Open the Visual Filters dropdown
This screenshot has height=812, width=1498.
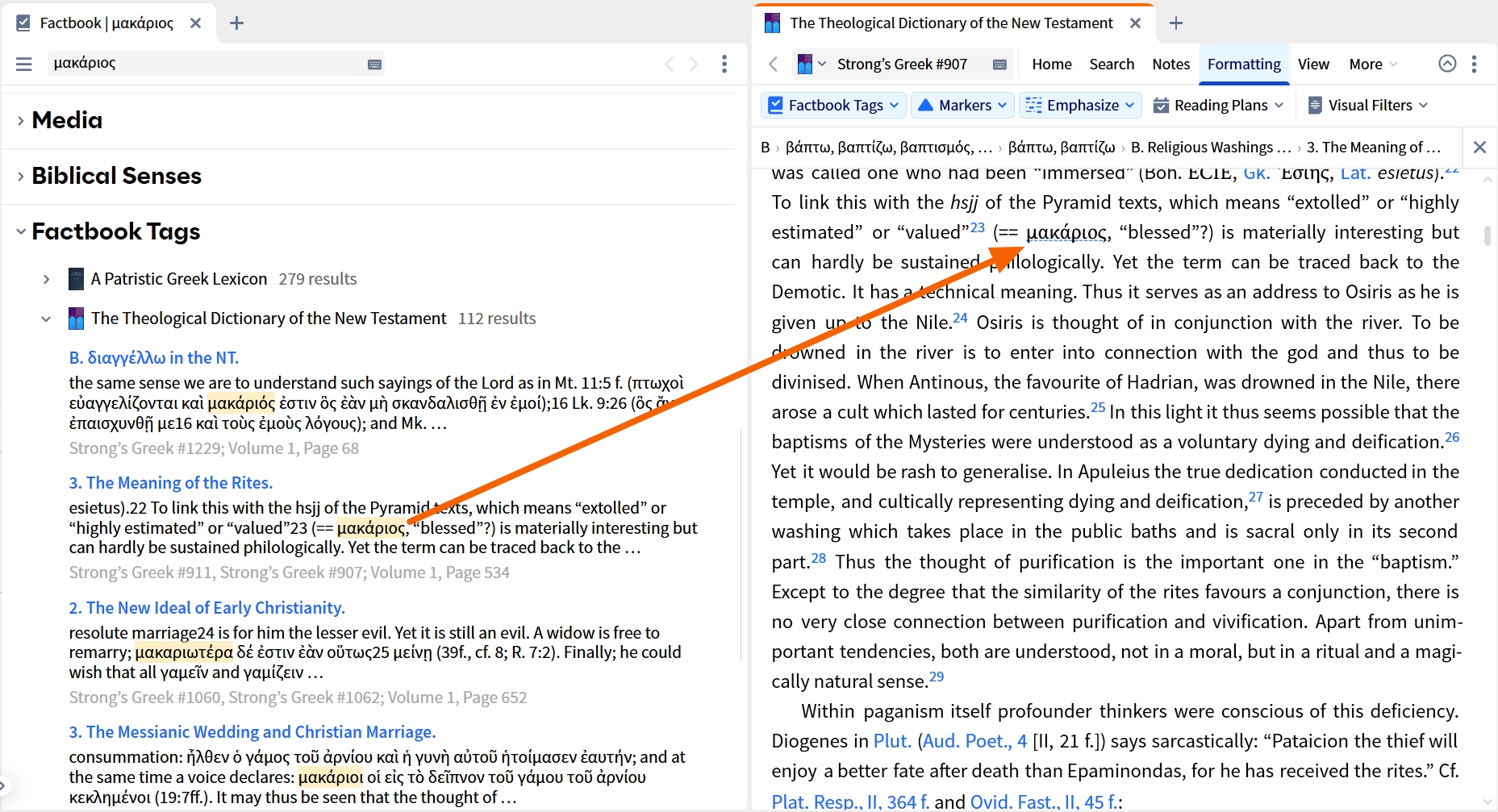(1367, 105)
